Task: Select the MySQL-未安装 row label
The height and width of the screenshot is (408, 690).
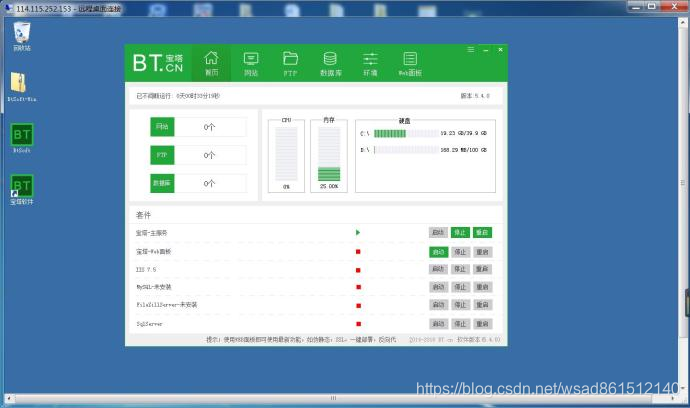Action: coord(154,287)
